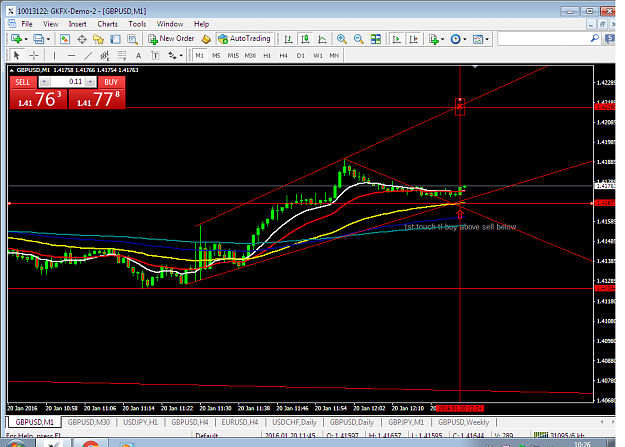Screen dimensions: 625x447
Task: Open the Templates icon
Action: tap(478, 39)
